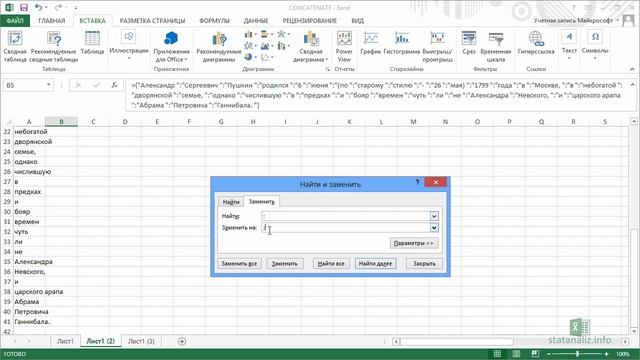The width and height of the screenshot is (640, 360).
Task: Click Рекомендуемые диаграммы icon
Action: 219,47
